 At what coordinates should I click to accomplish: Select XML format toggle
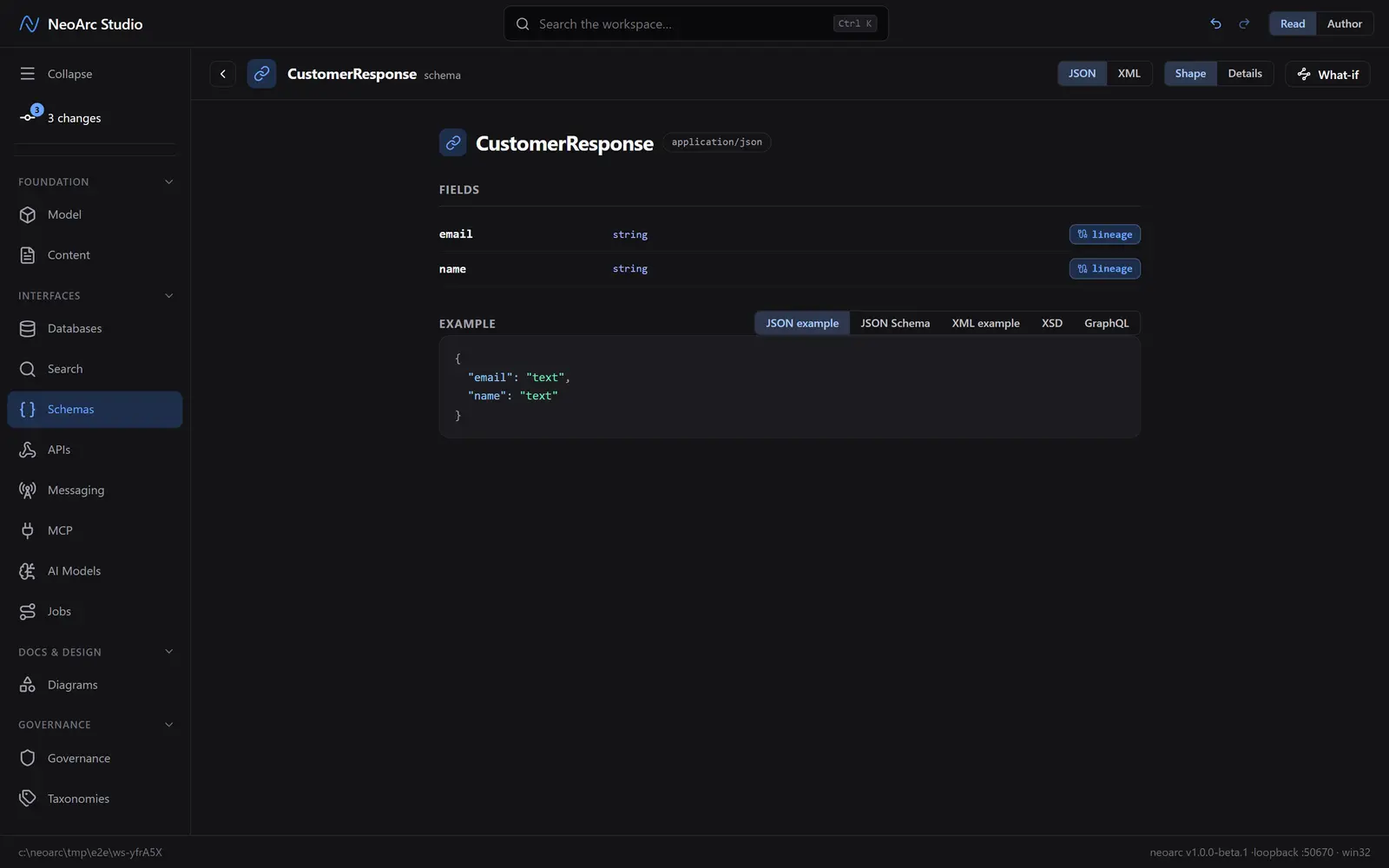tap(1129, 74)
